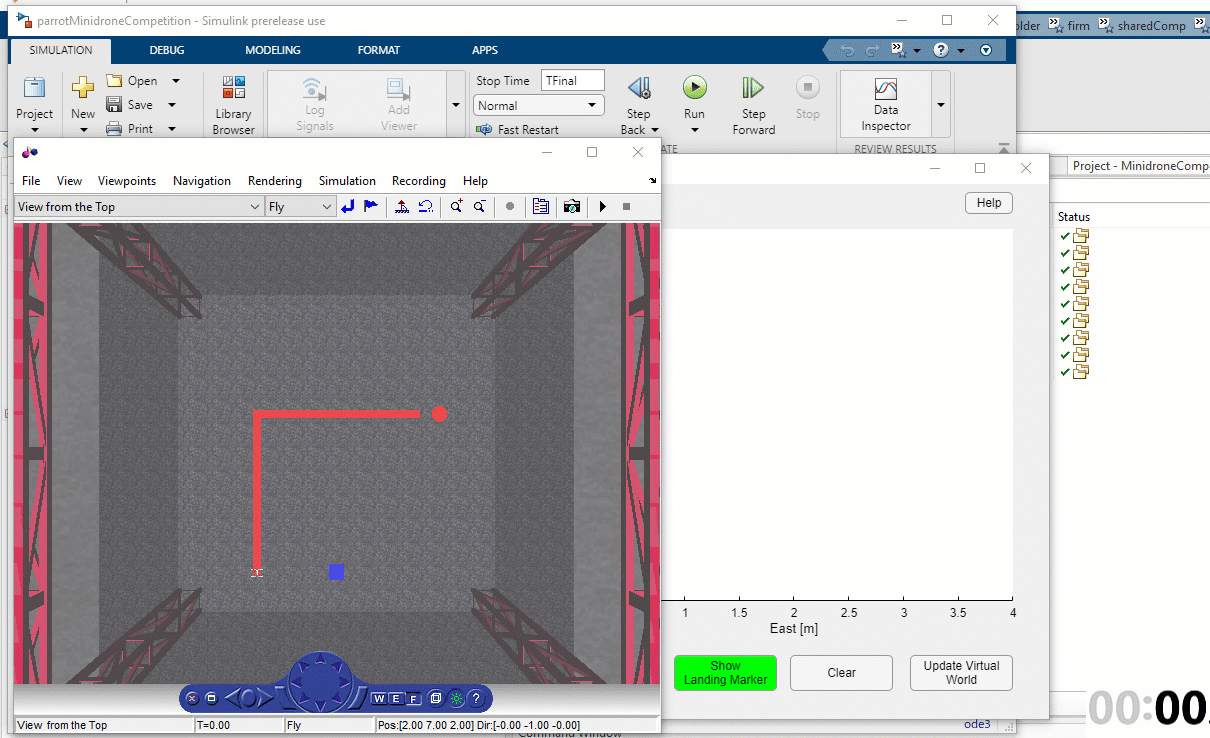Screen dimensions: 1210x738
Task: Open the Normal simulation mode dropdown
Action: coord(539,105)
